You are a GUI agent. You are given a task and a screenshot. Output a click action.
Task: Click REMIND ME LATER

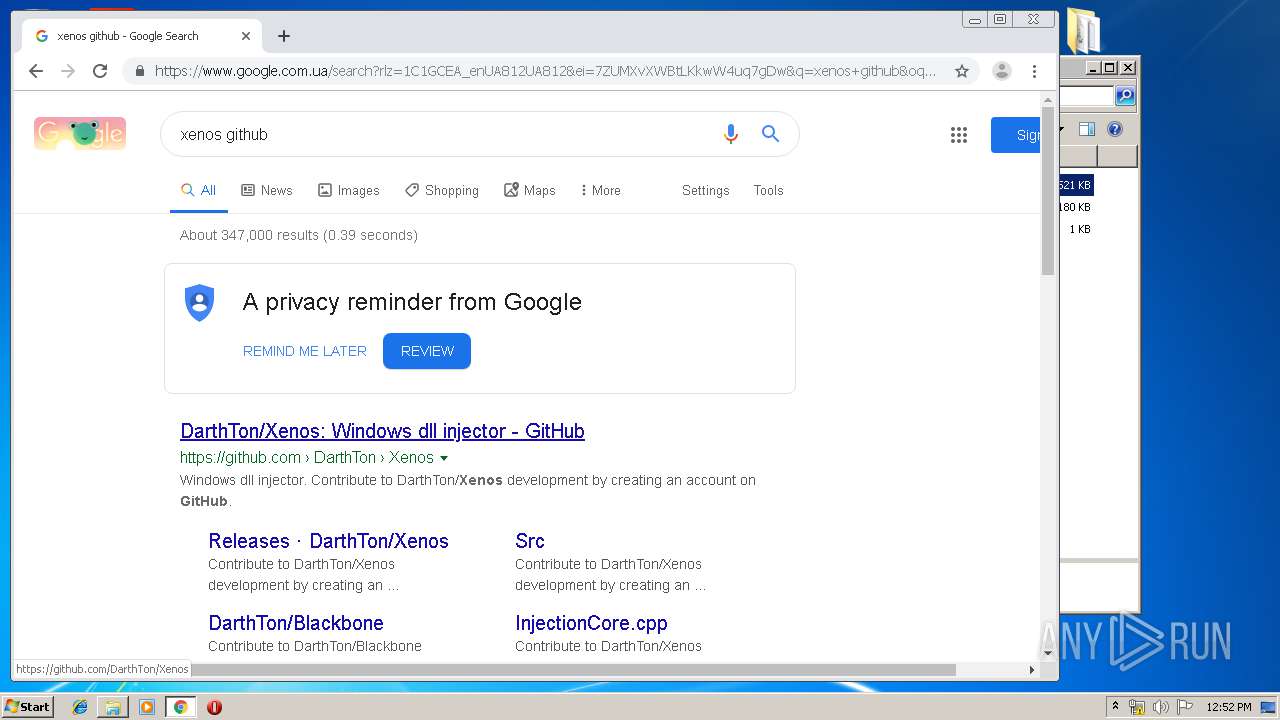(x=305, y=351)
